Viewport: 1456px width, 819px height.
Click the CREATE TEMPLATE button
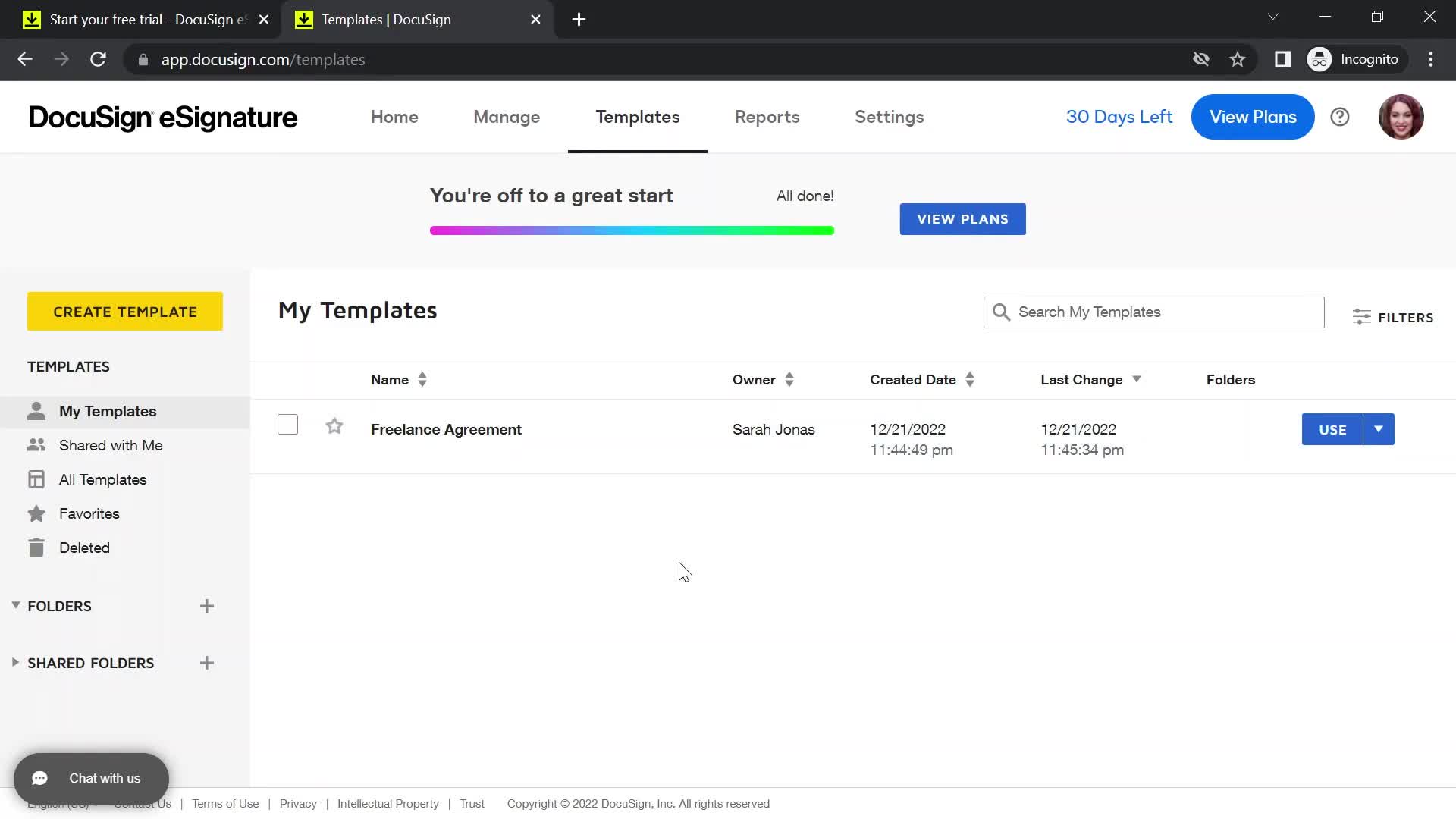click(x=125, y=311)
